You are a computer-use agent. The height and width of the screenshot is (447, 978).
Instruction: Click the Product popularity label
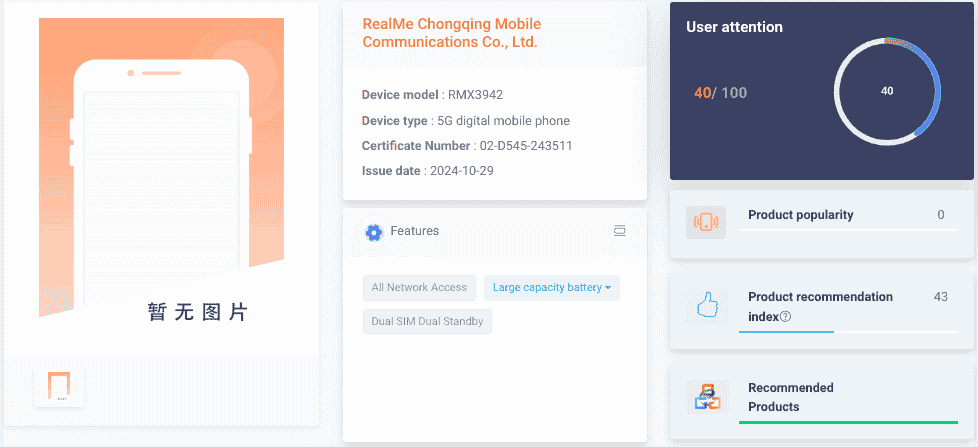click(800, 215)
